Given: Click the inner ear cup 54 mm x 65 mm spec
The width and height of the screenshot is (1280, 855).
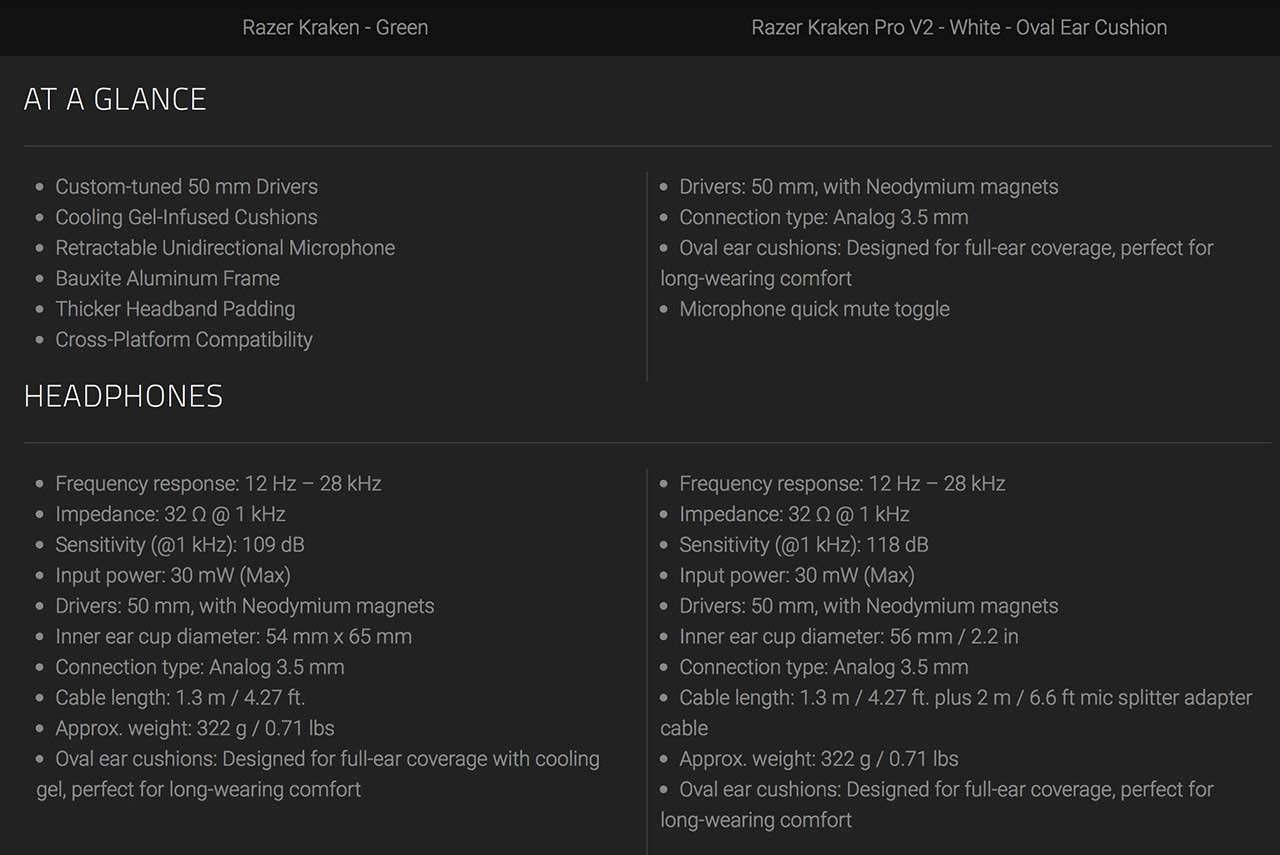Looking at the screenshot, I should tap(233, 637).
